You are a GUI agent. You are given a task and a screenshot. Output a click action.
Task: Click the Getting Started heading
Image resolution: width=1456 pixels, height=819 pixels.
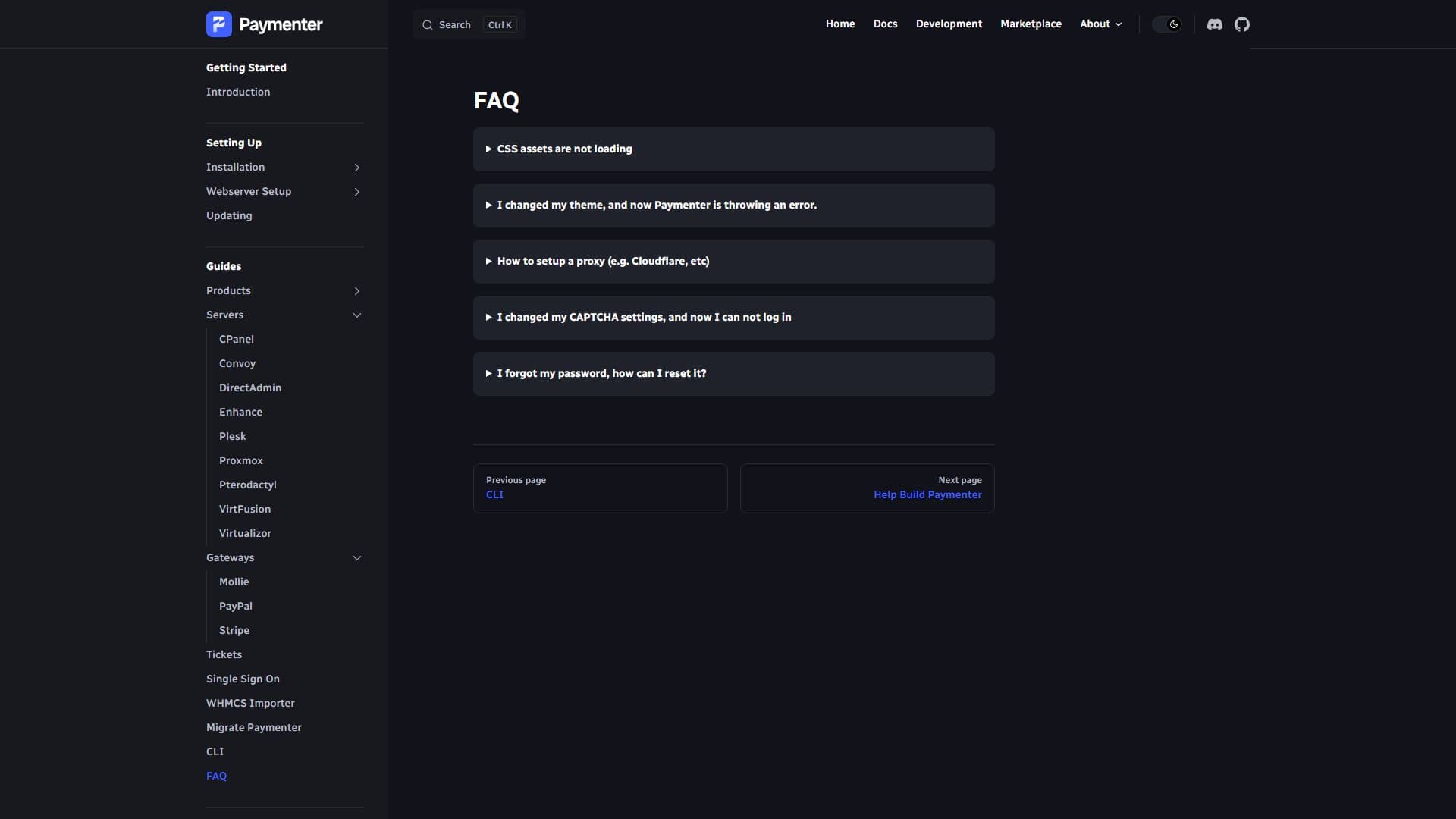246,67
